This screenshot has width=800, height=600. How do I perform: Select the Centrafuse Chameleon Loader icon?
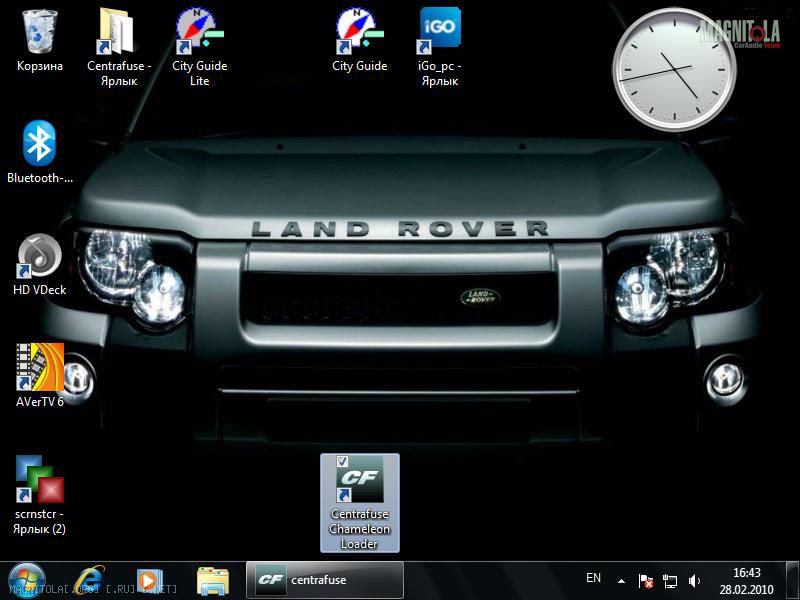pos(360,503)
